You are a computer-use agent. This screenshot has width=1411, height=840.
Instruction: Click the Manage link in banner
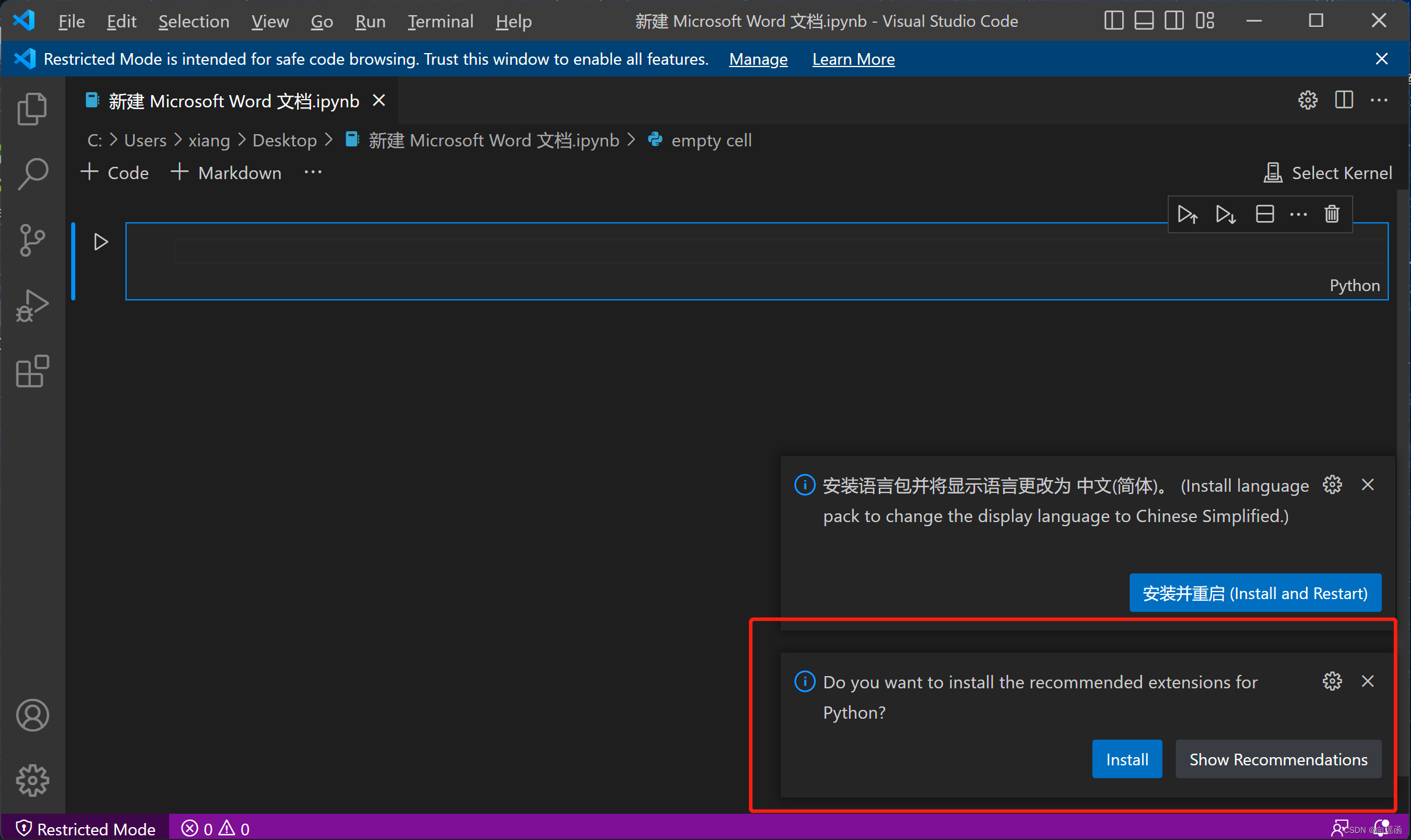coord(758,59)
